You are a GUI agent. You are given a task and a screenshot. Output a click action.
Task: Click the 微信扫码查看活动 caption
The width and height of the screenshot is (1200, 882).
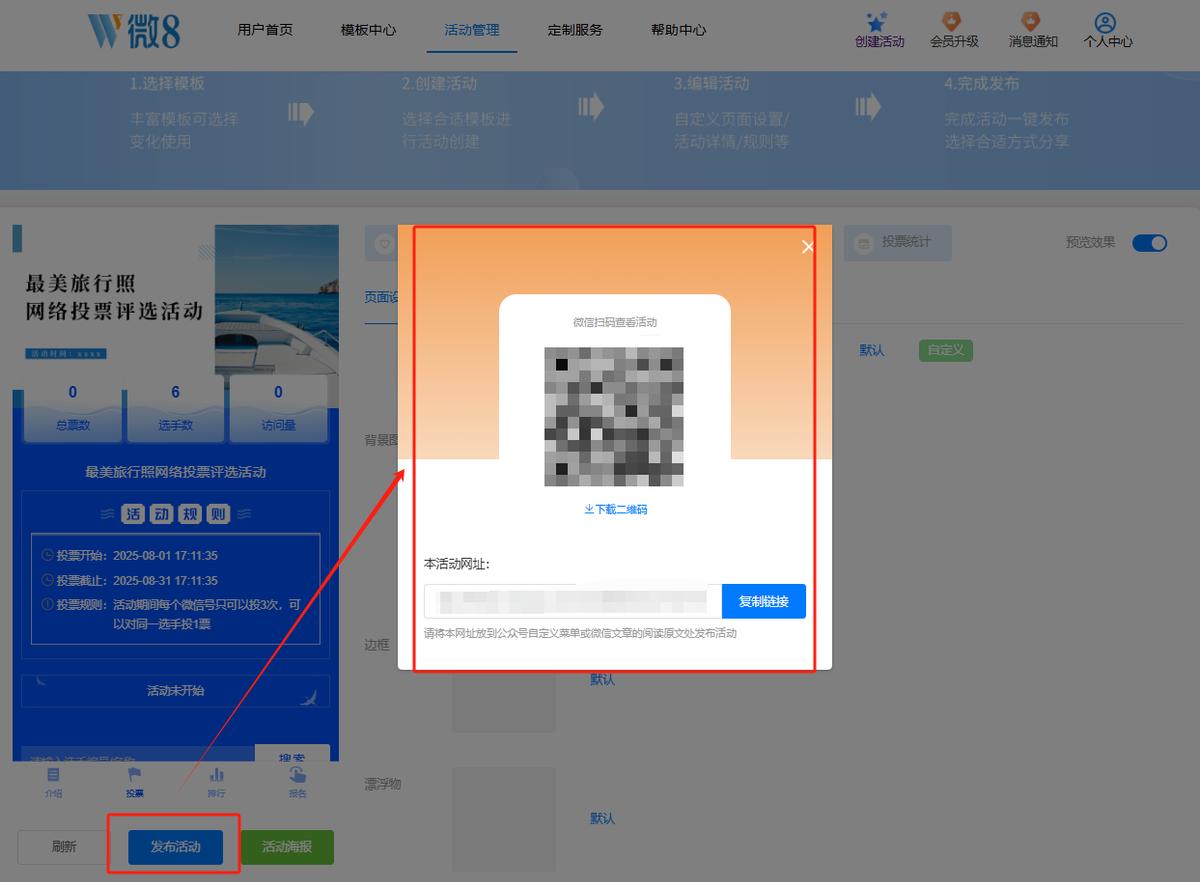click(615, 322)
